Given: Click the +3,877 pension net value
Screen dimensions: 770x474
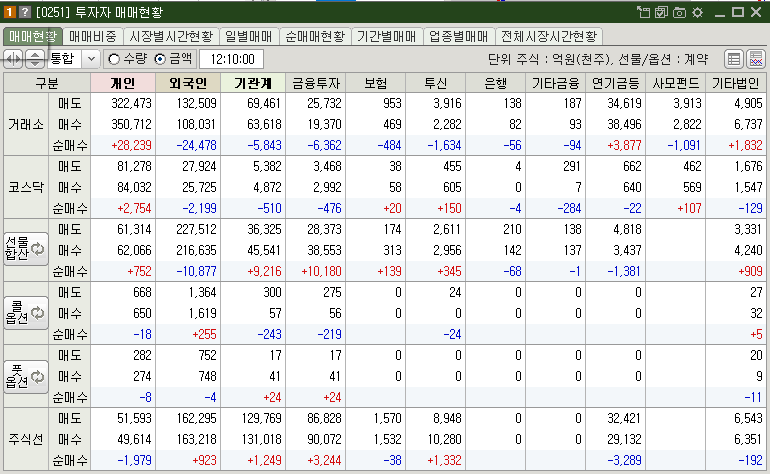Looking at the screenshot, I should pyautogui.click(x=624, y=145).
